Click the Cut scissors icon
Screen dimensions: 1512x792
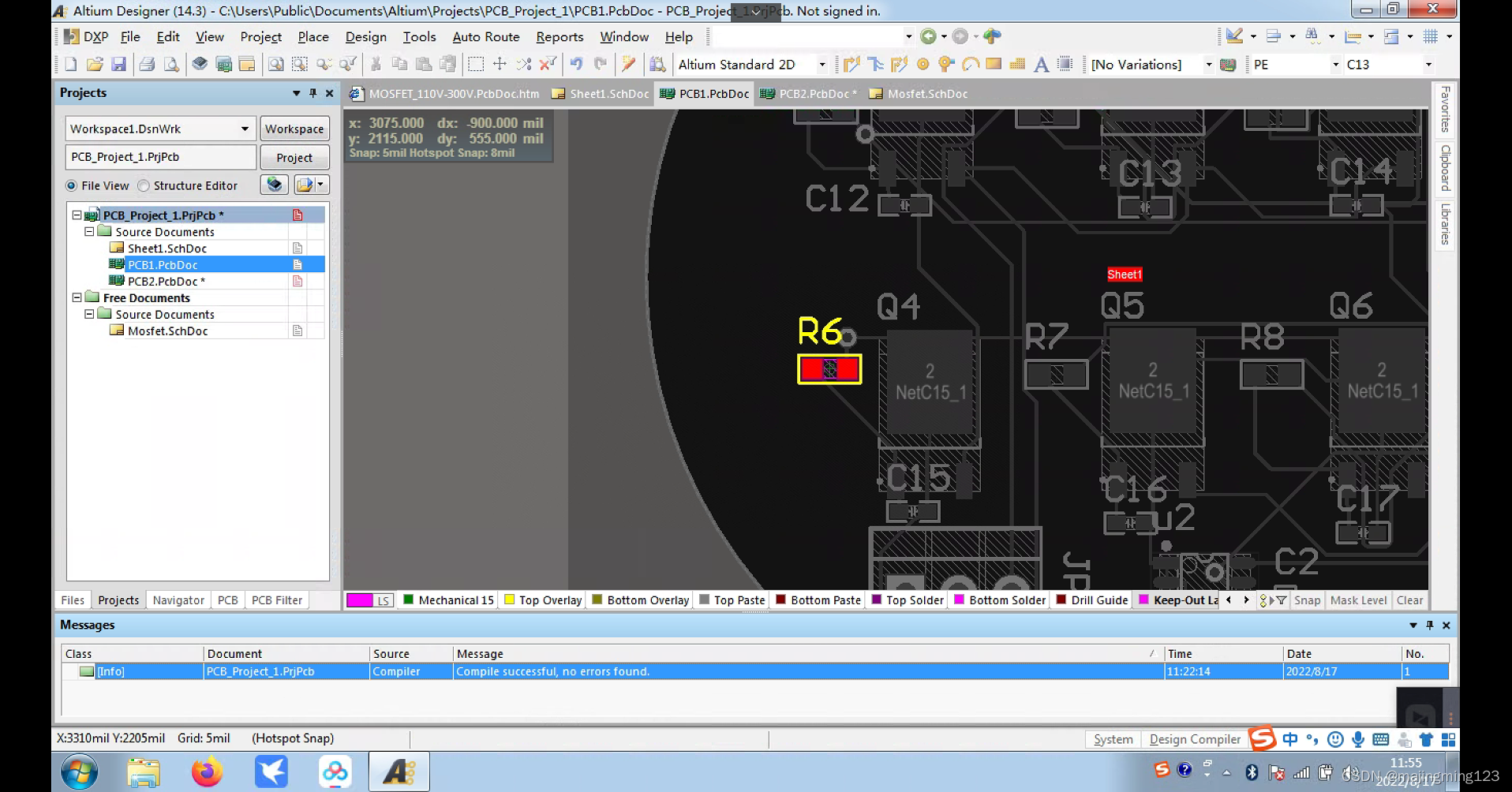[376, 65]
